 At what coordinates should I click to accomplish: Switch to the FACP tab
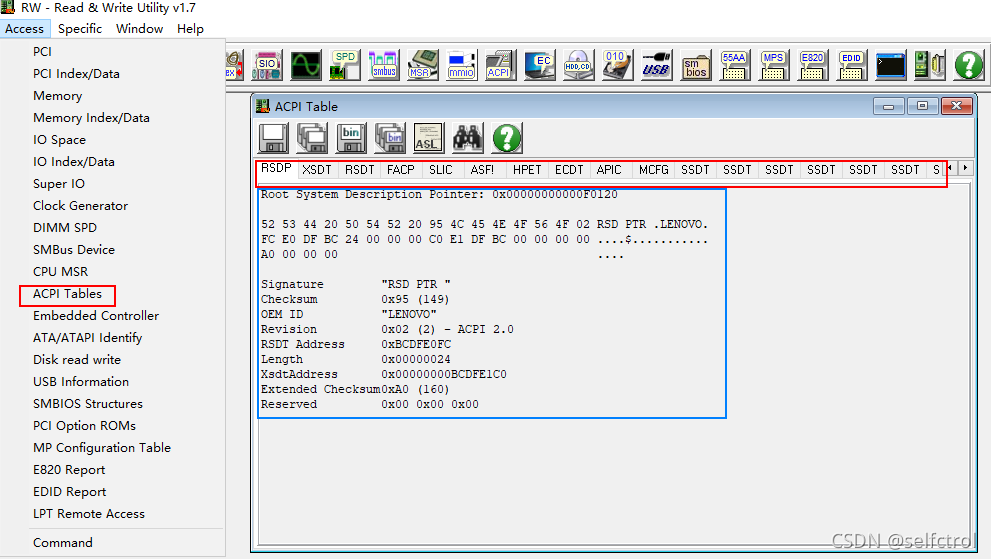[401, 169]
